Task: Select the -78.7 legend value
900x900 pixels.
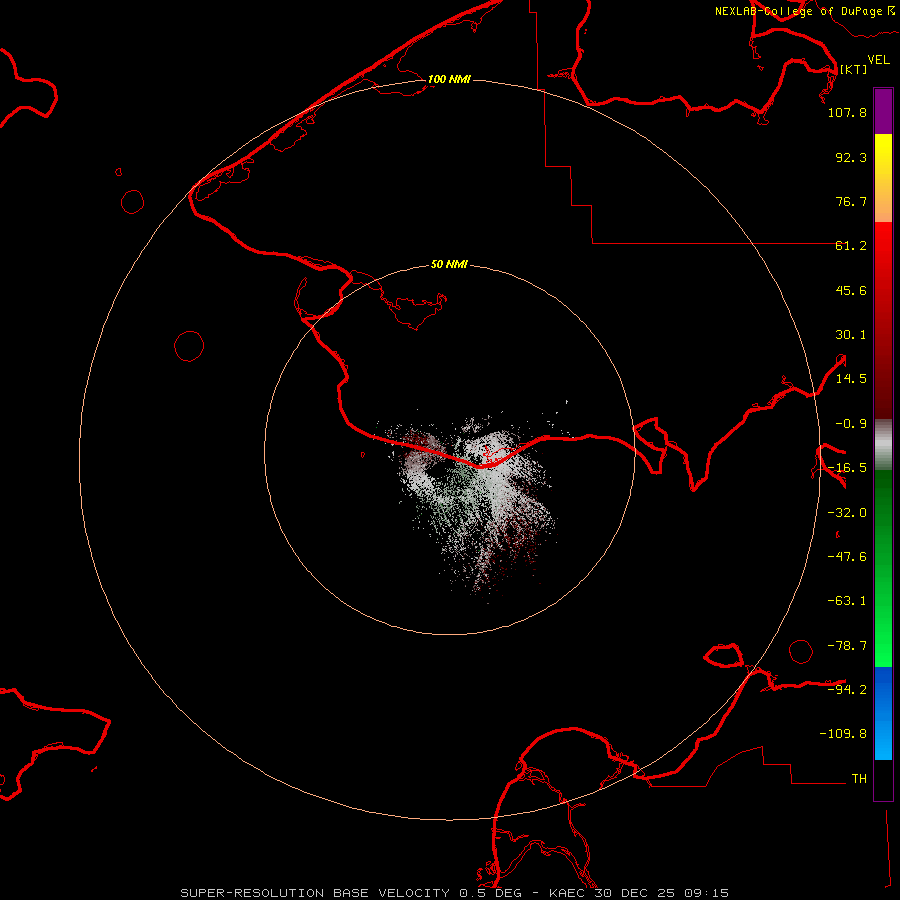Action: click(847, 646)
